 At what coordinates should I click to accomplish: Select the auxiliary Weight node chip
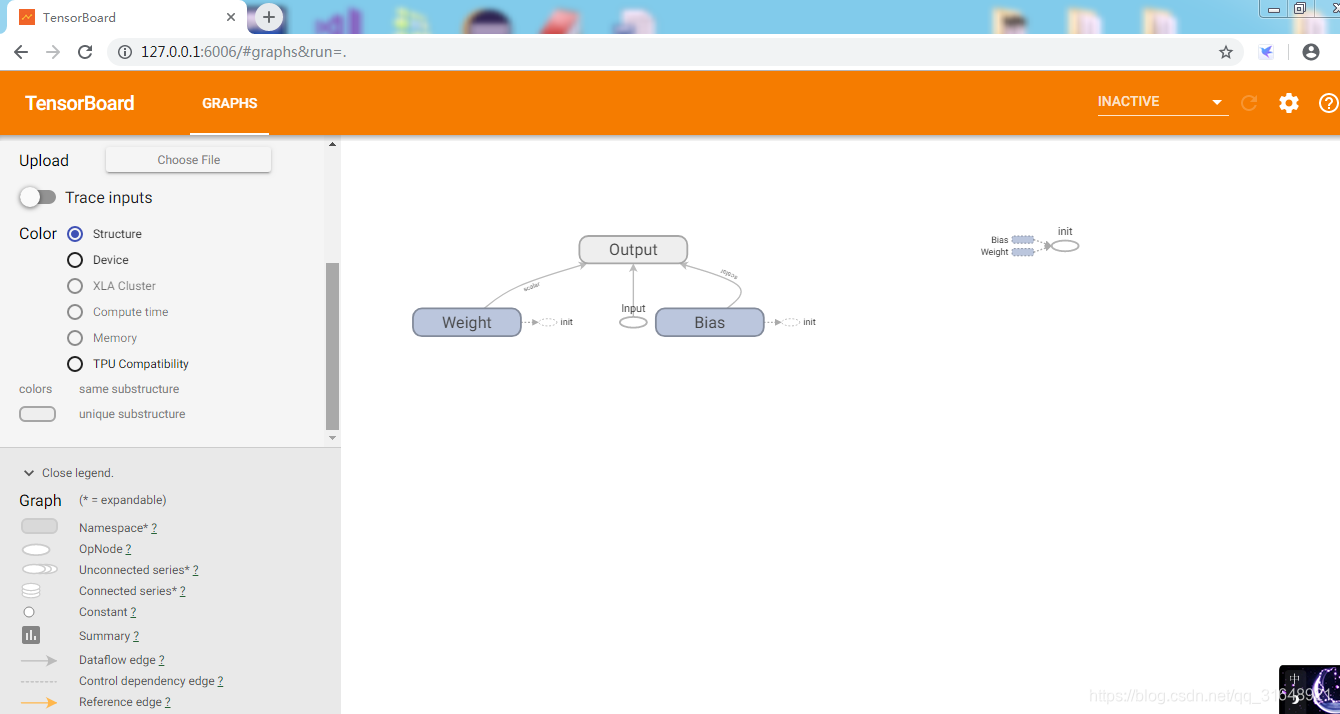click(x=1022, y=252)
